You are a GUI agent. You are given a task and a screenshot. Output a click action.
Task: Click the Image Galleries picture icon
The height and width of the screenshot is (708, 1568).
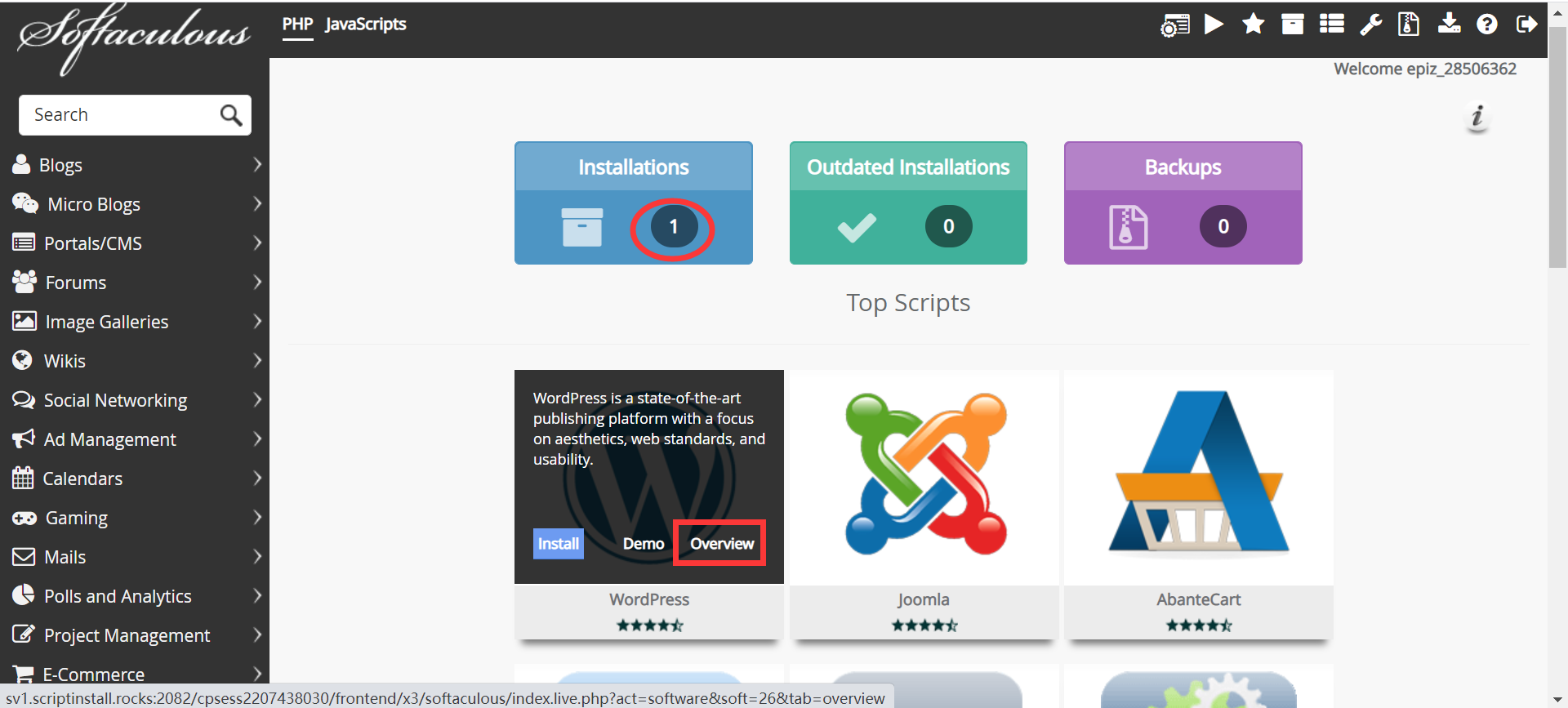tap(24, 321)
